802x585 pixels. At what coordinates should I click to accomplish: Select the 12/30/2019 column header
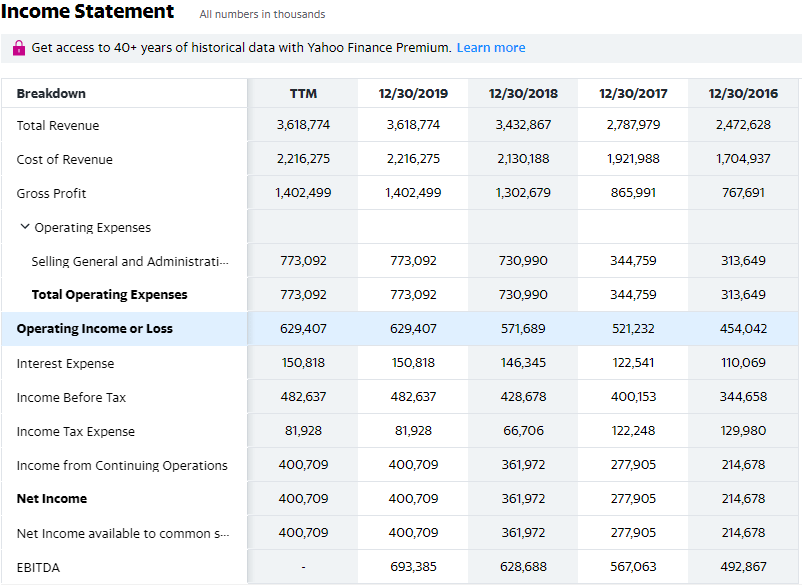[413, 94]
